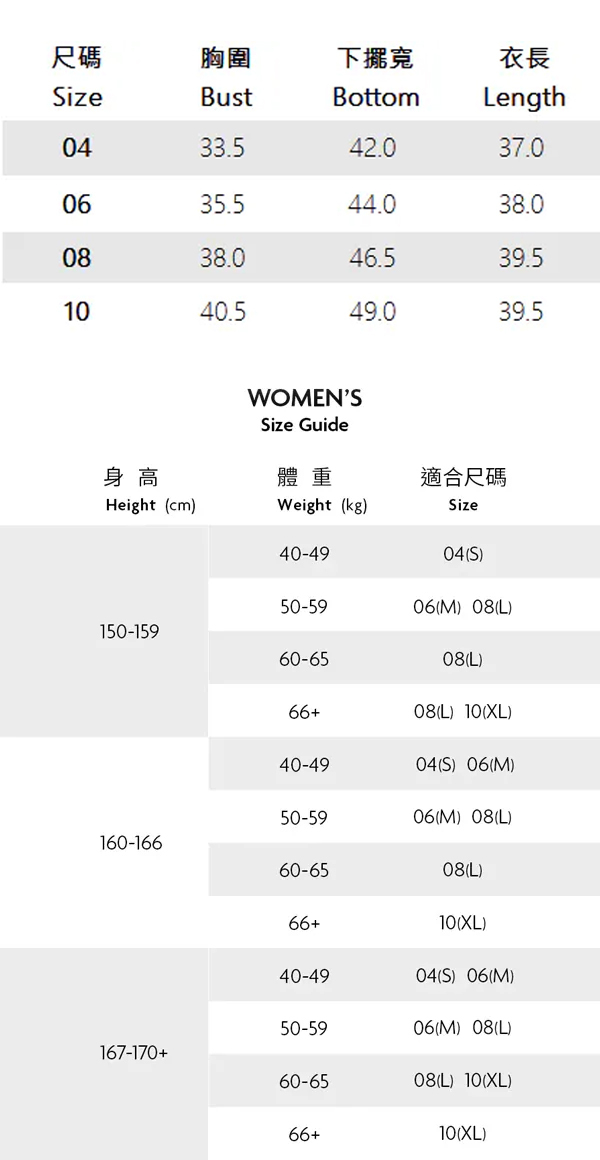
Task: Click the 49.0 bottom width value
Action: tap(372, 312)
